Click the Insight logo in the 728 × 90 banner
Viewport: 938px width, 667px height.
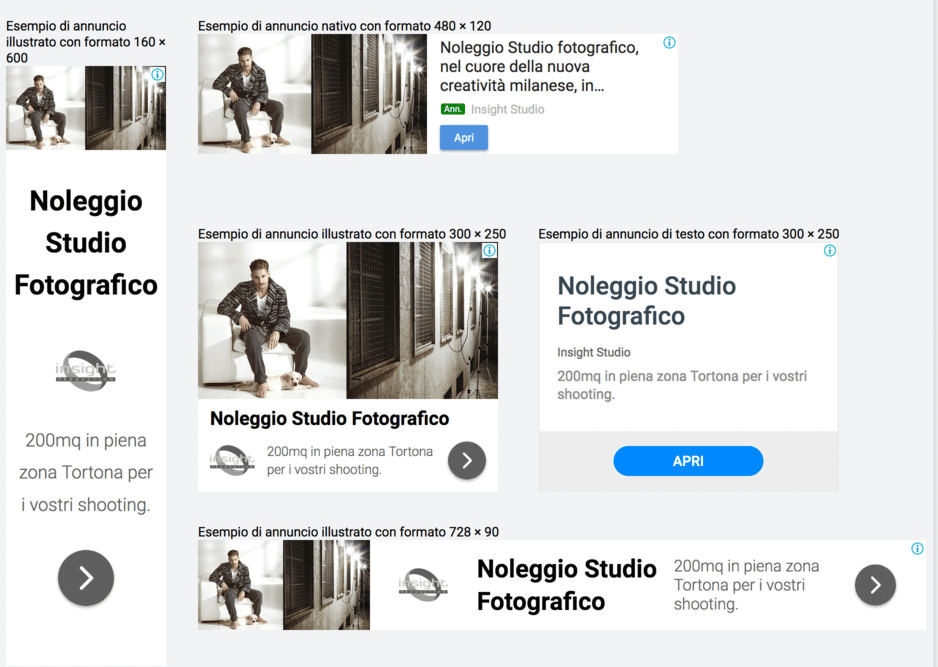(423, 585)
